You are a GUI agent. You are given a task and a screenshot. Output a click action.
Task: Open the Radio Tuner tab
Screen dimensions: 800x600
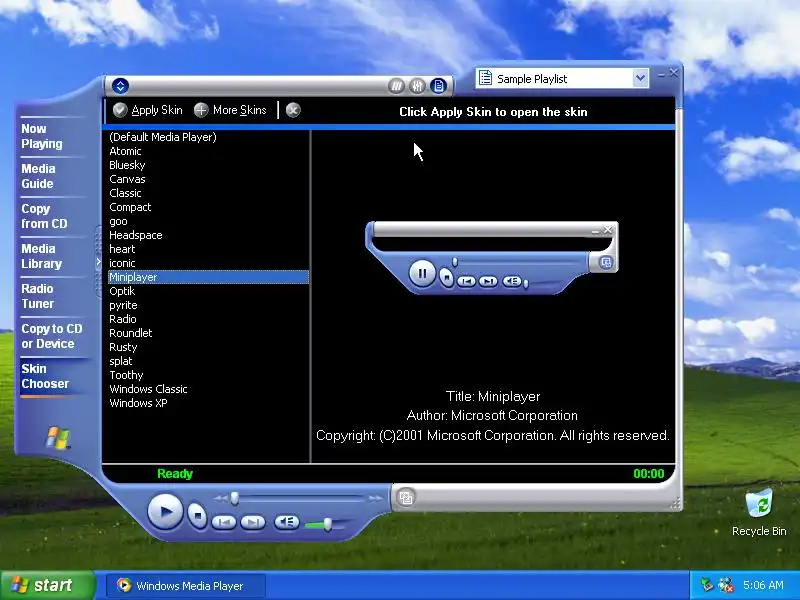click(x=37, y=296)
